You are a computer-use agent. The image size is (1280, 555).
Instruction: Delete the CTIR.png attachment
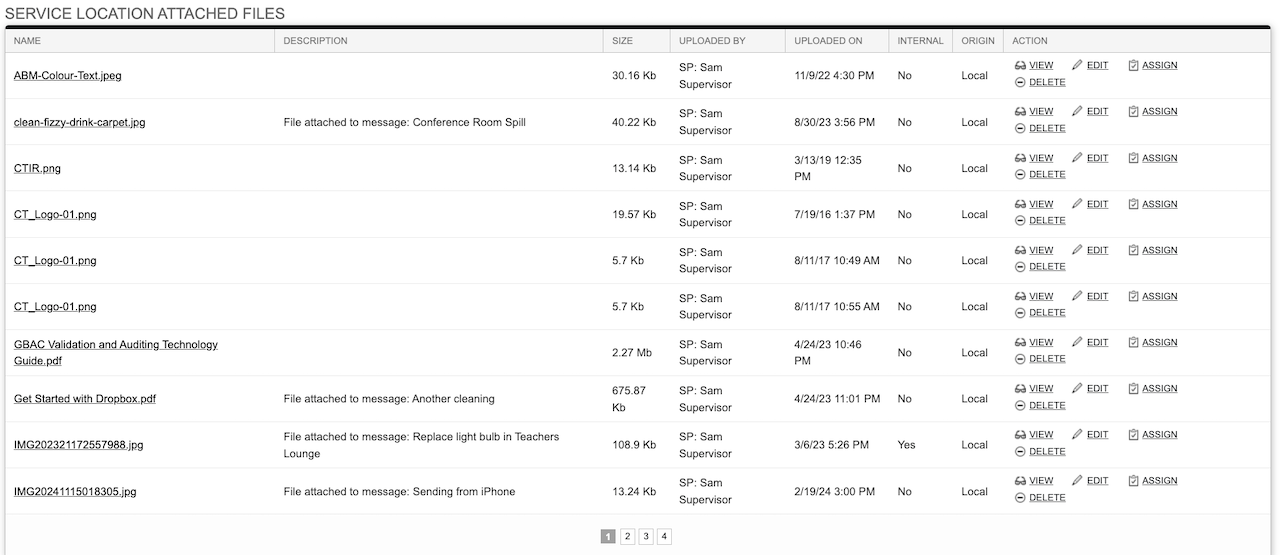coord(1040,174)
